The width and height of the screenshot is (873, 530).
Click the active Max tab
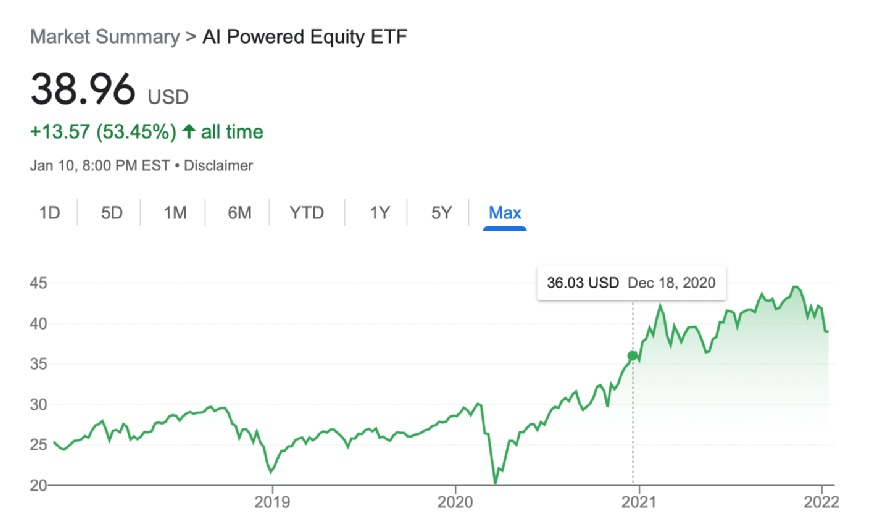(x=505, y=212)
